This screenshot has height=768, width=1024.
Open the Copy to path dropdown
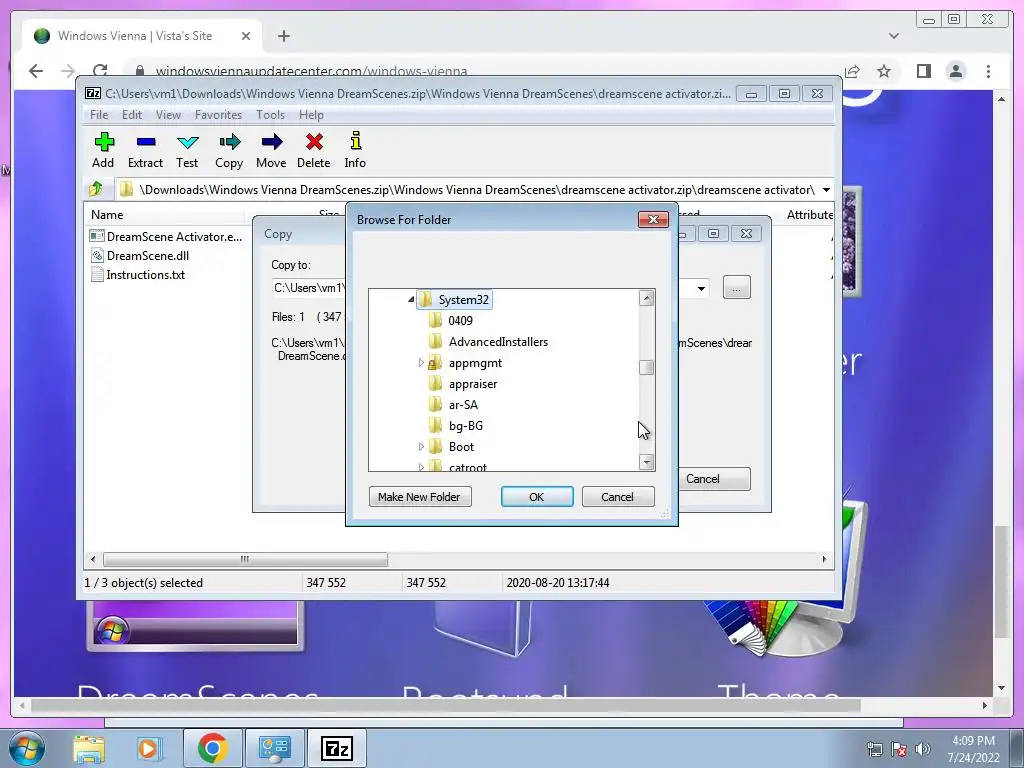tap(701, 288)
